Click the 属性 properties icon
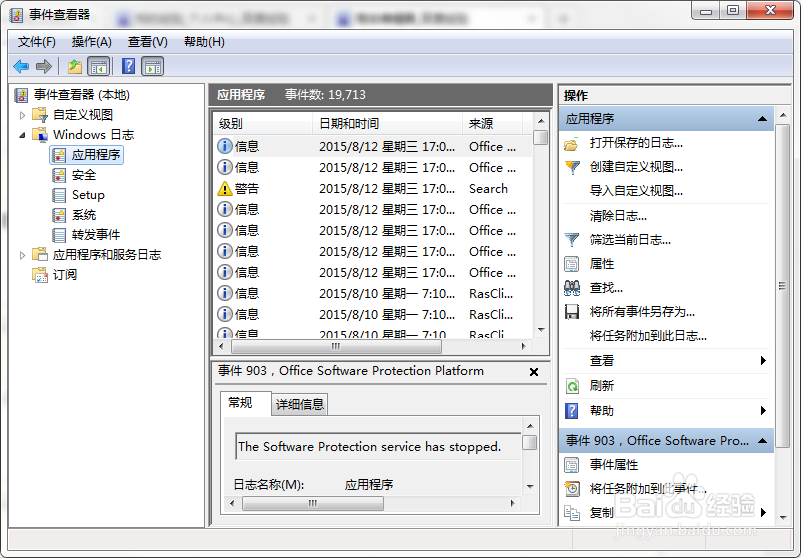Screen dimensions: 801x558 (x=572, y=264)
